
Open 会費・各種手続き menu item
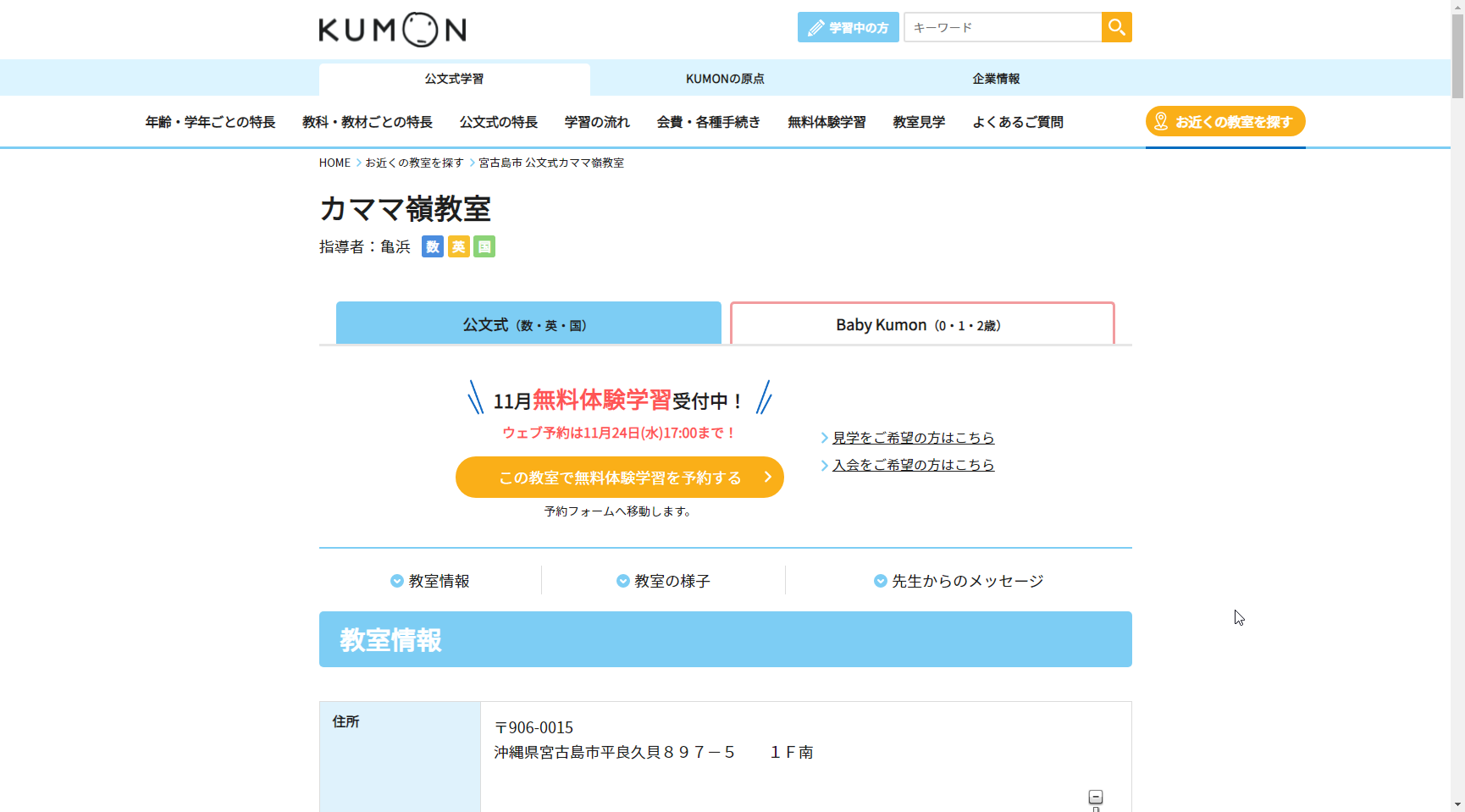point(709,122)
